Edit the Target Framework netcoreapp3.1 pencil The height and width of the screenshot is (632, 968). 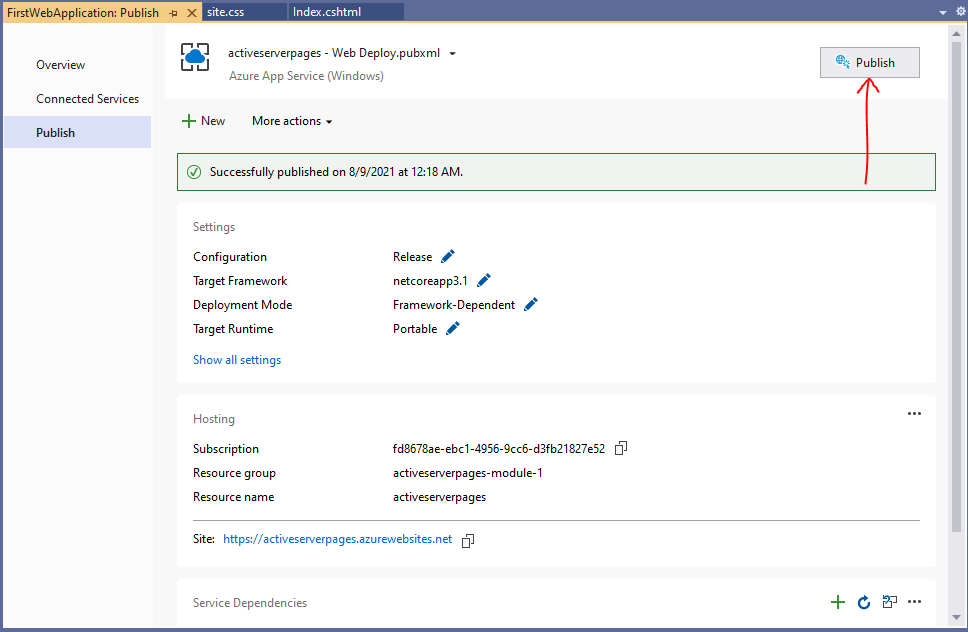coord(484,280)
